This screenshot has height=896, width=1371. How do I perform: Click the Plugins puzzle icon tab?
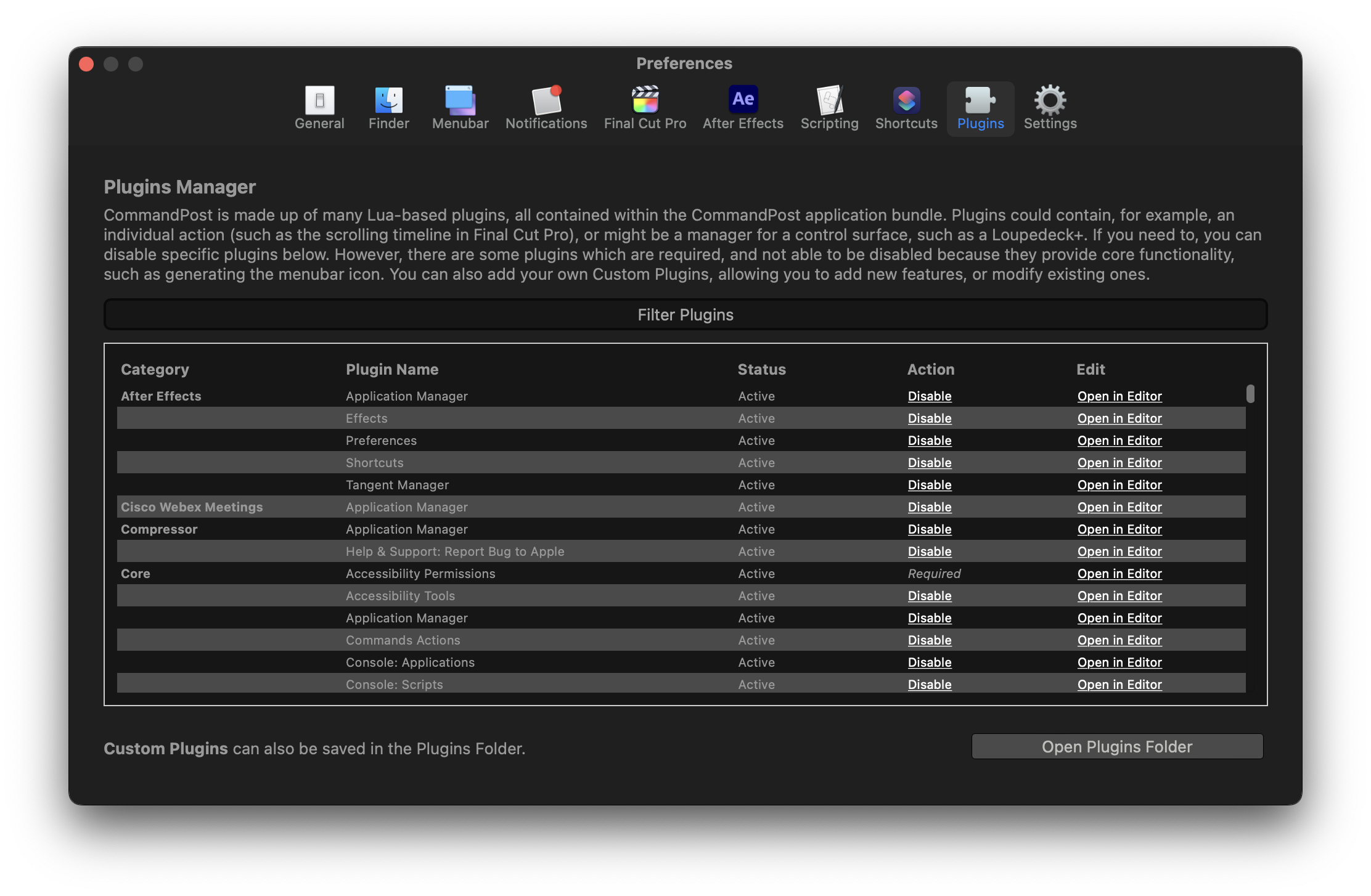point(980,108)
